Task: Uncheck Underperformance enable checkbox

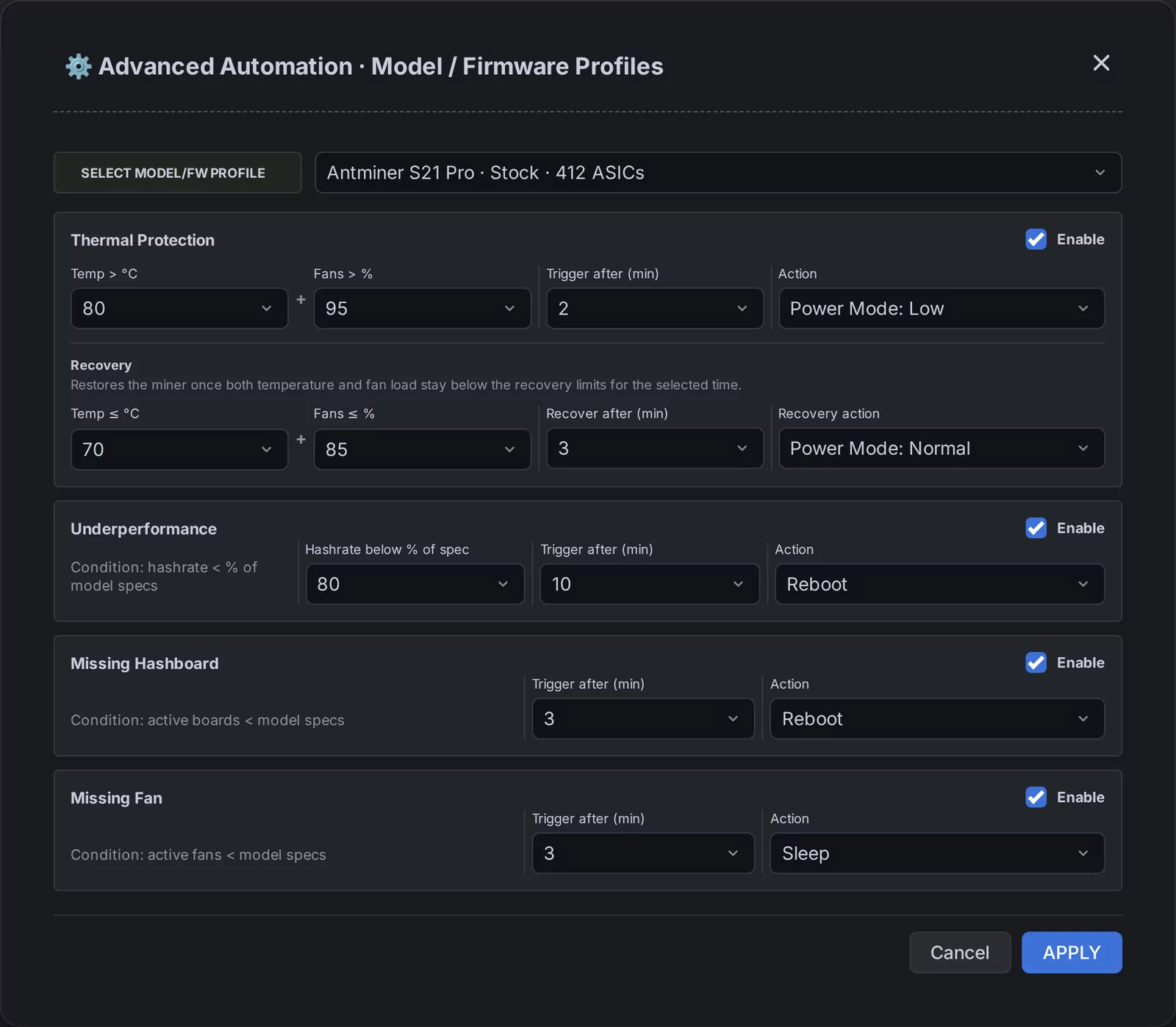Action: (1036, 529)
